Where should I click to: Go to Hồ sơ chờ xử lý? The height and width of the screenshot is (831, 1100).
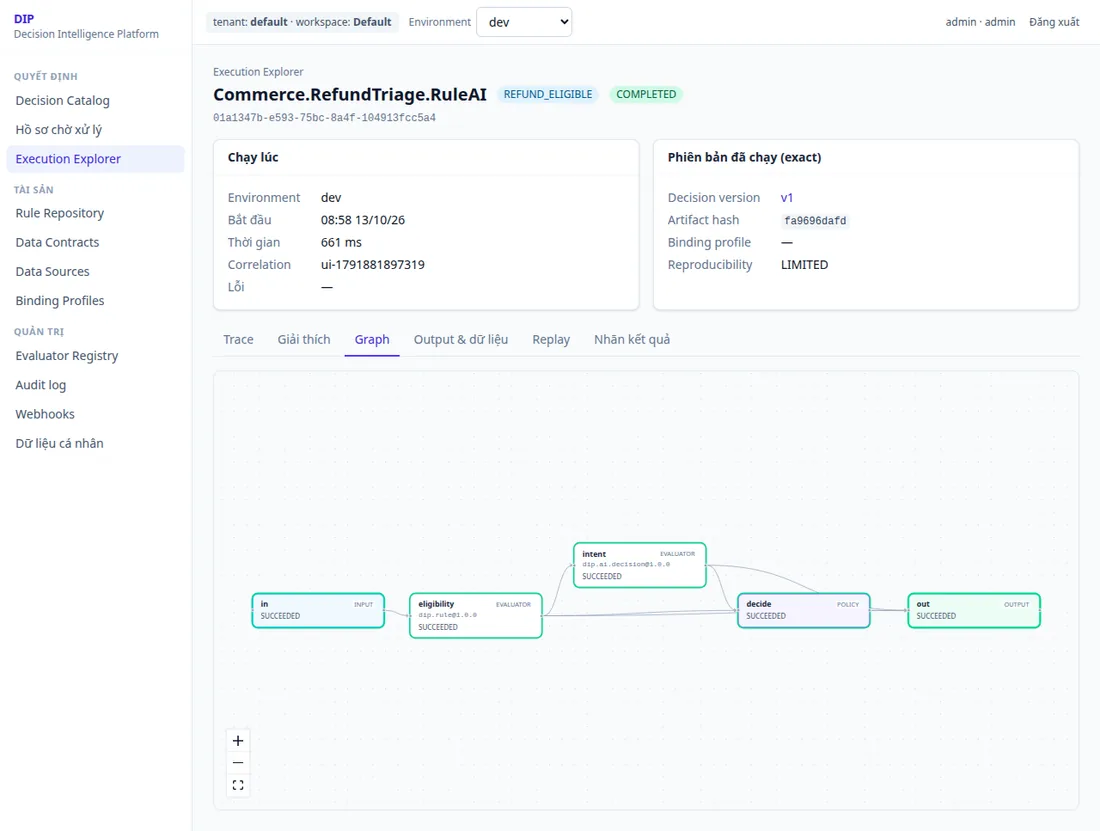pos(95,130)
